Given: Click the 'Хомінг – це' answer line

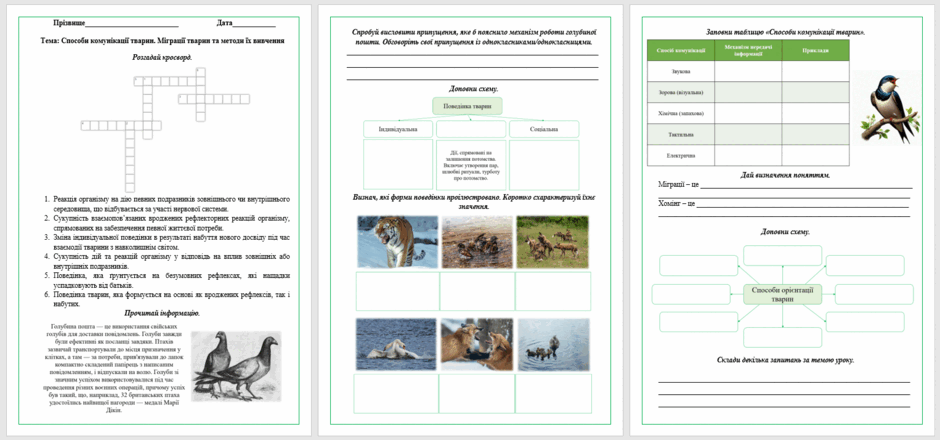Looking at the screenshot, I should coord(803,204).
